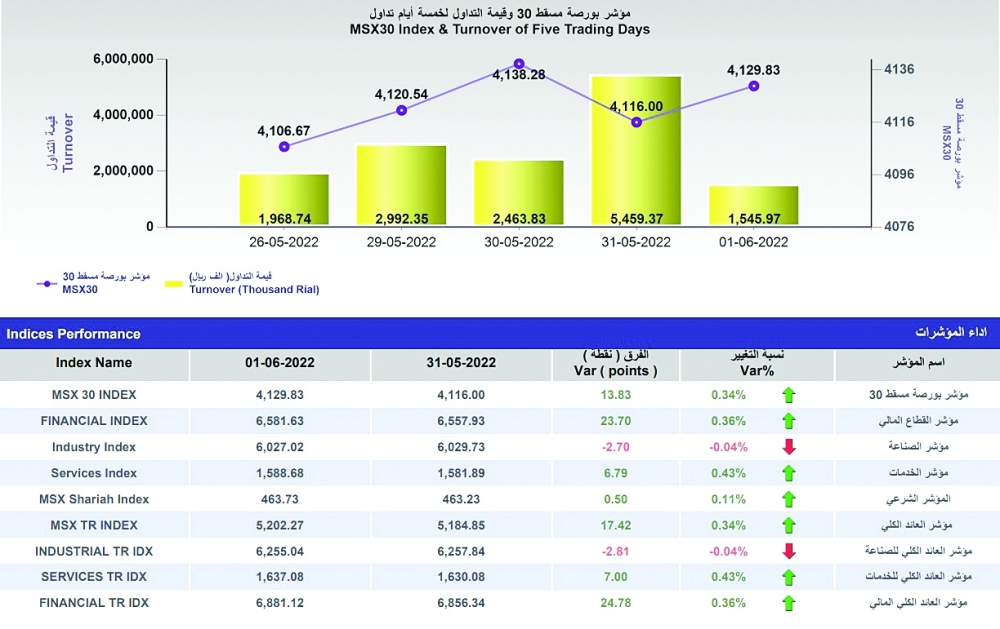
Task: Click the red down arrow for INDUSTRIAL TR IDX
Action: click(x=789, y=551)
